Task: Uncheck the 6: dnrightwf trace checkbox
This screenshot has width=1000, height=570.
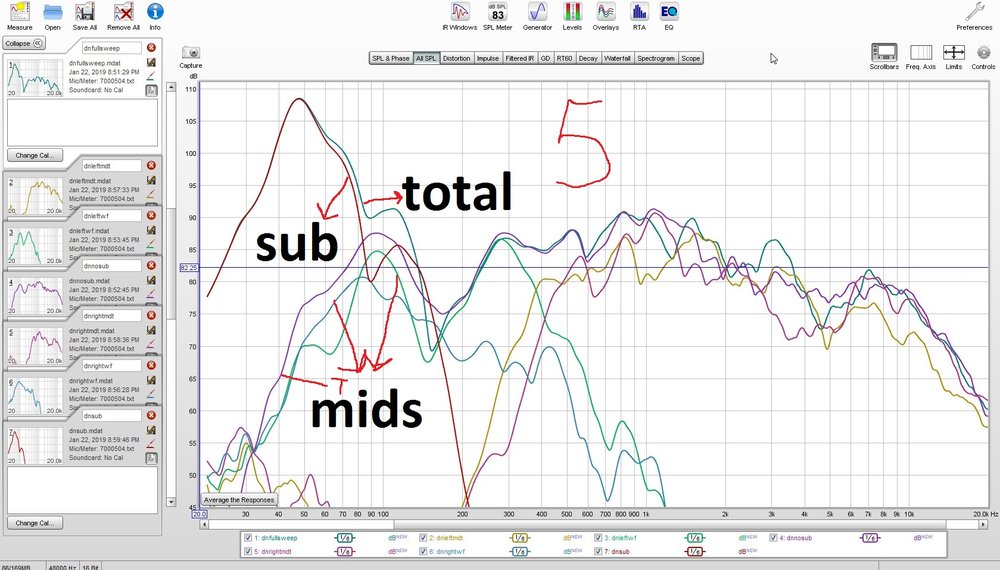Action: coord(423,552)
